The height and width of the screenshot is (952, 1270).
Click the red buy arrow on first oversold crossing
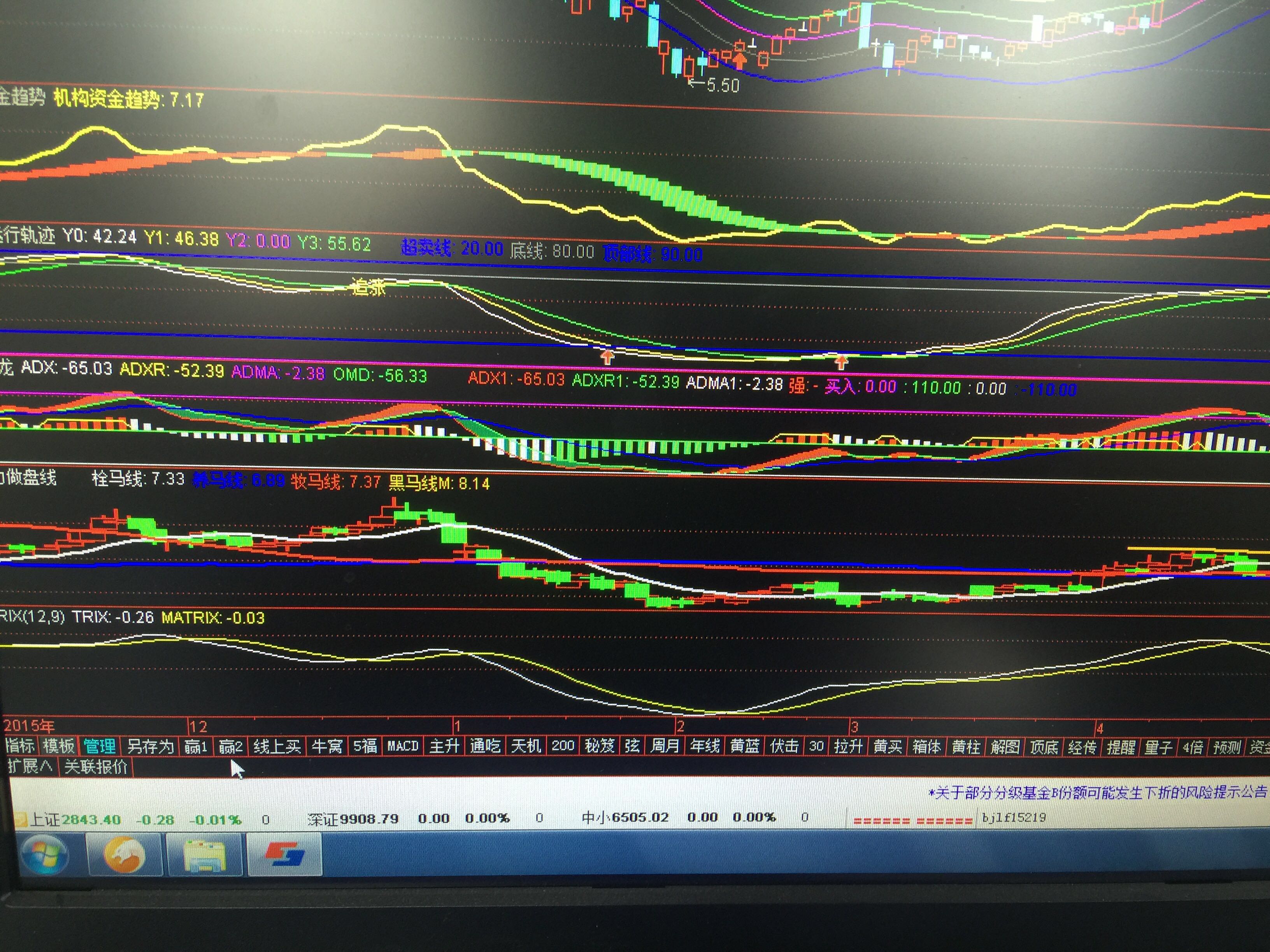[x=607, y=356]
